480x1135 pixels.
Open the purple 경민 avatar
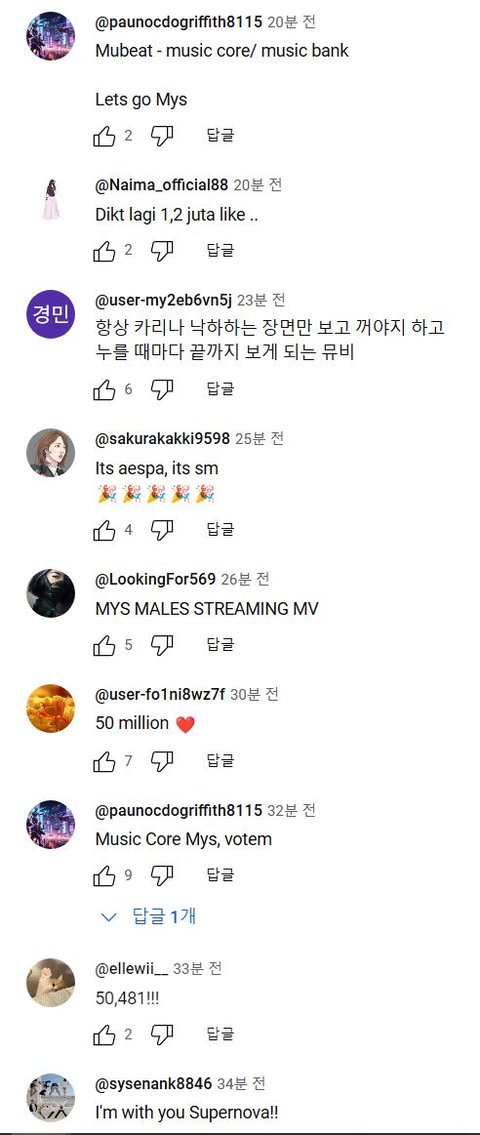pos(51,314)
